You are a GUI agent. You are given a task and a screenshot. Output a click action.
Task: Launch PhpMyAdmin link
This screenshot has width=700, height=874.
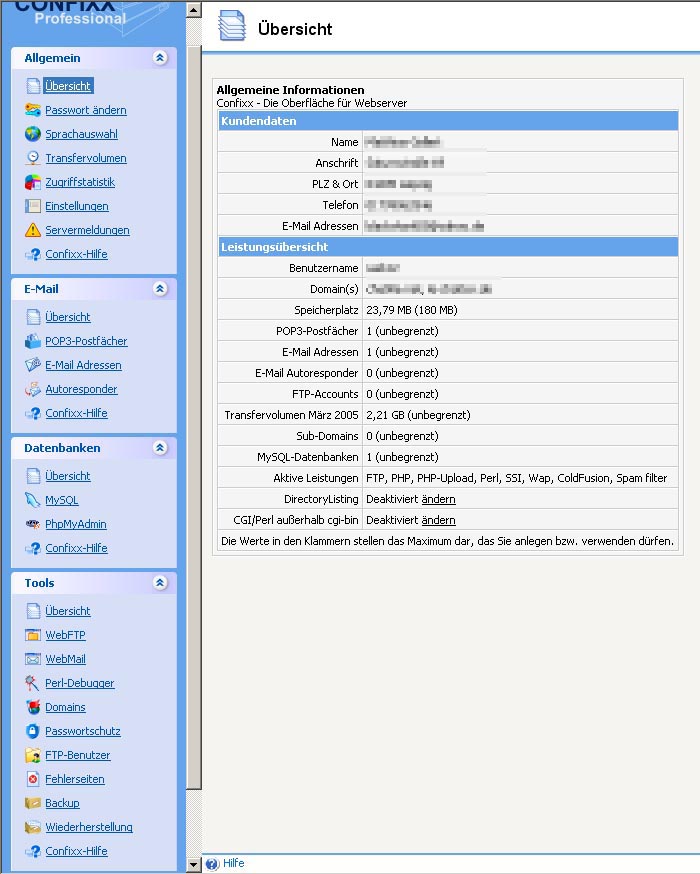(76, 524)
